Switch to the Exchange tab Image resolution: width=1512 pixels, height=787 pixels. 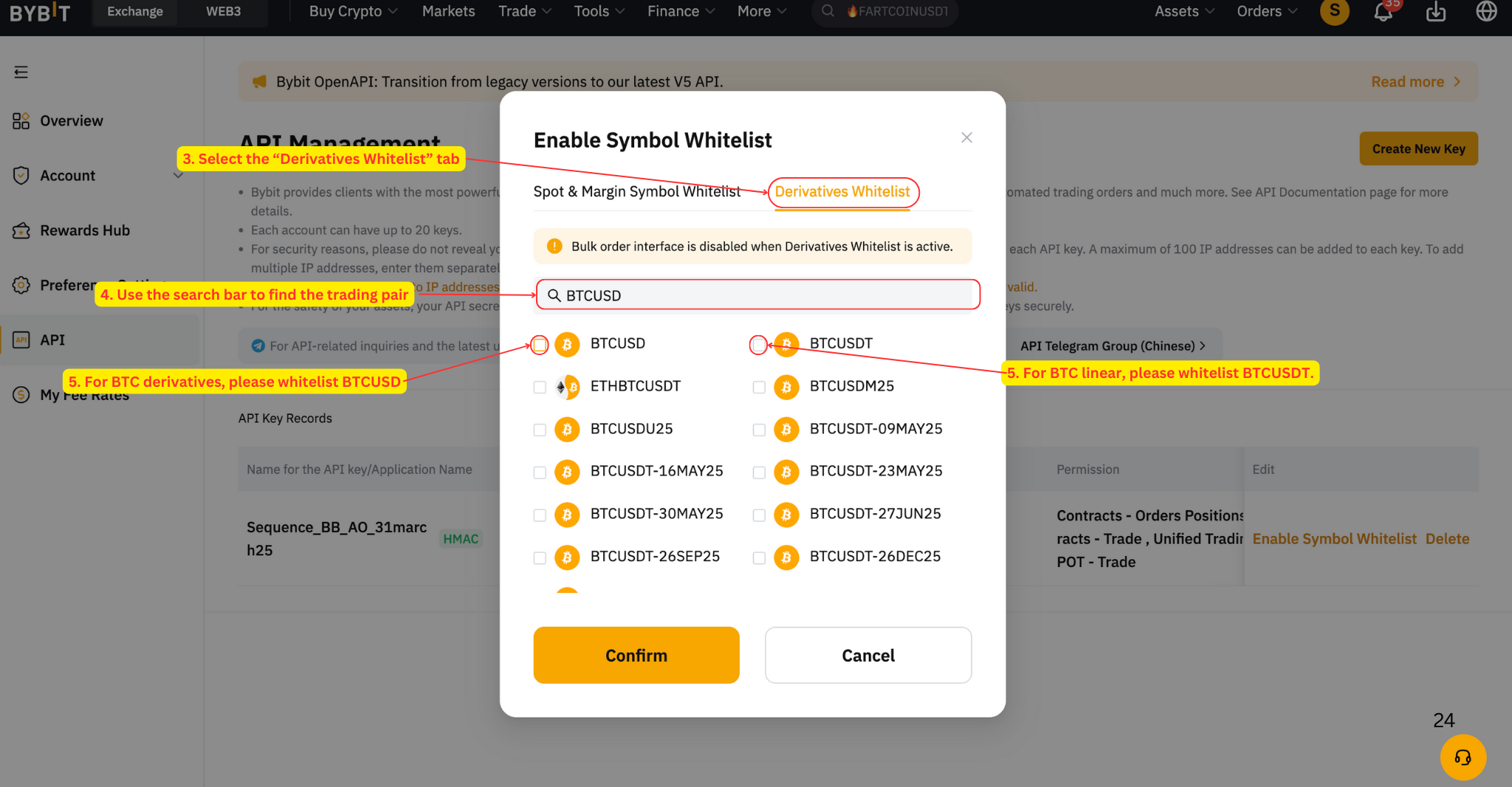coord(135,11)
